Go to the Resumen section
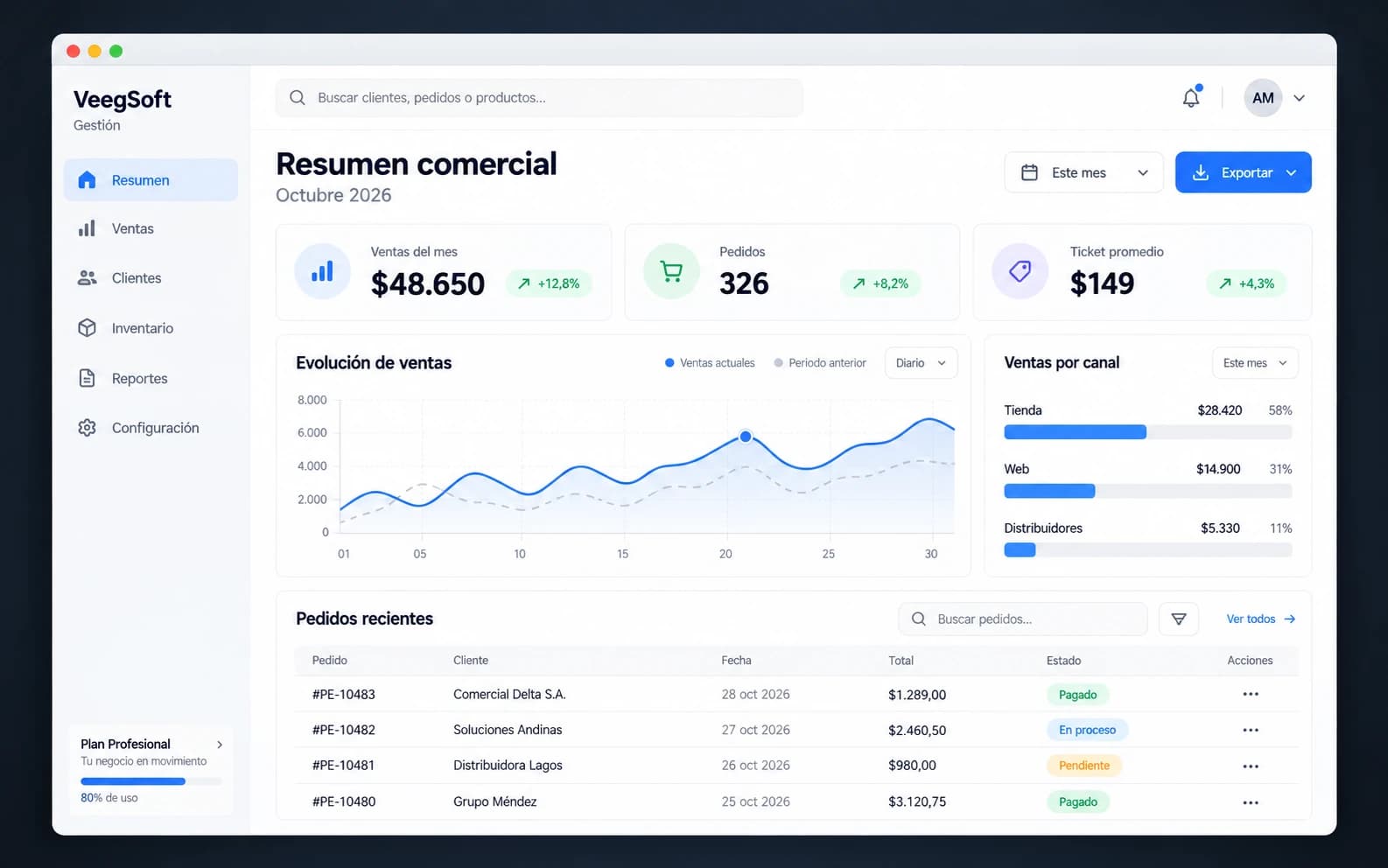Image resolution: width=1388 pixels, height=868 pixels. click(x=151, y=180)
